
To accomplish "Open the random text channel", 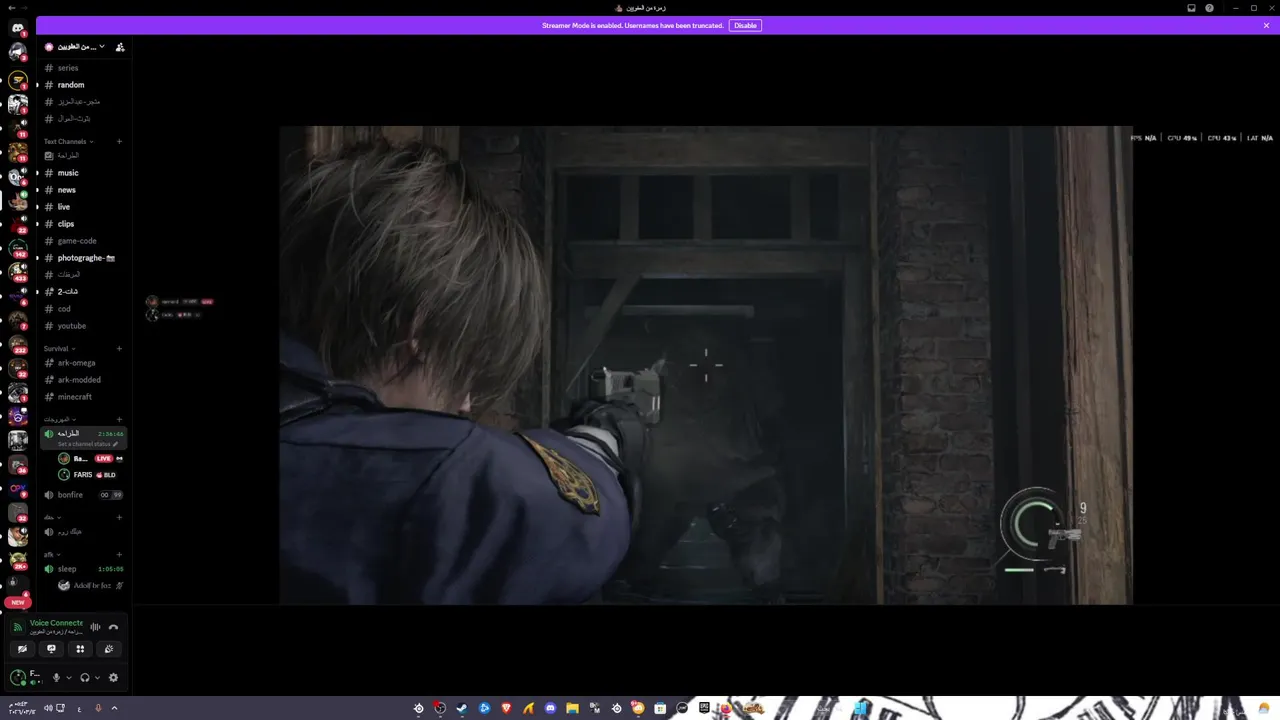I will [x=84, y=85].
